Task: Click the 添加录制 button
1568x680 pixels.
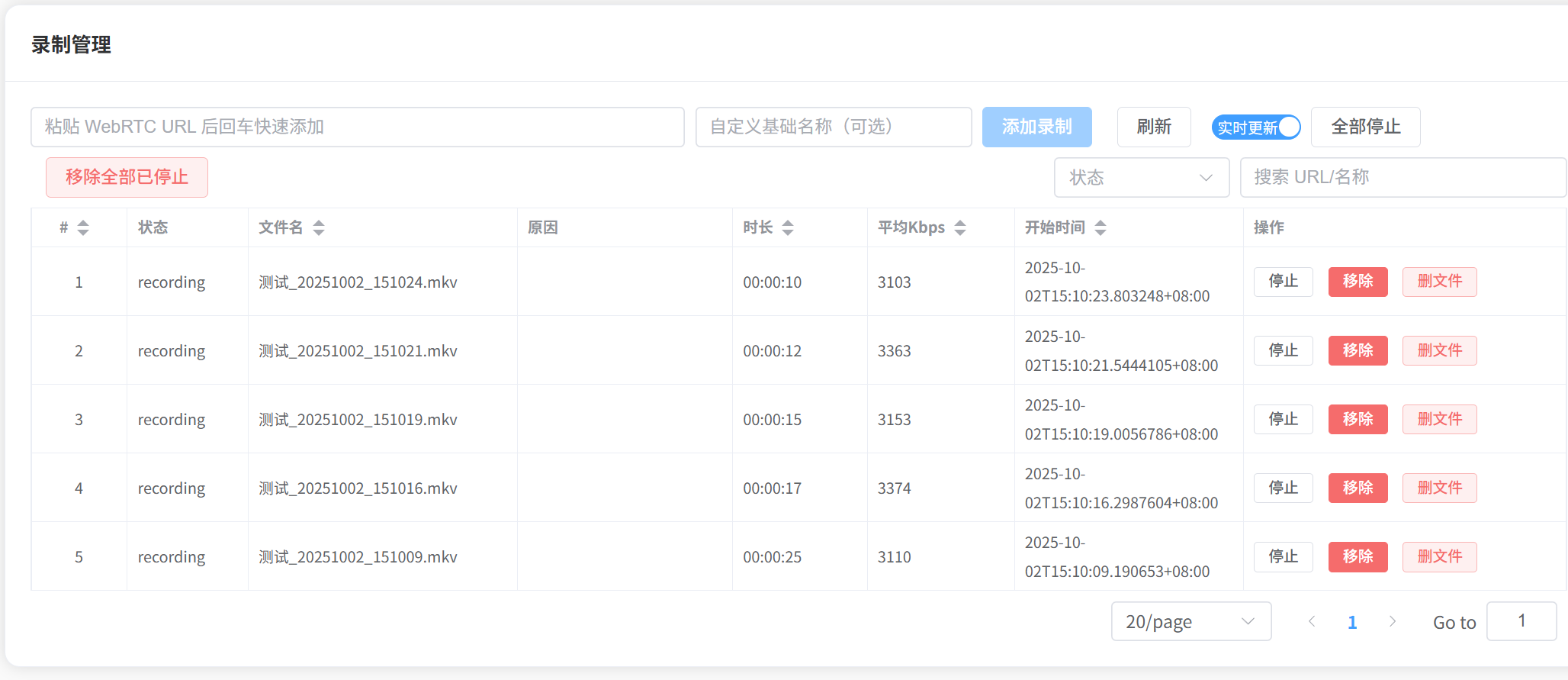Action: pyautogui.click(x=1036, y=127)
